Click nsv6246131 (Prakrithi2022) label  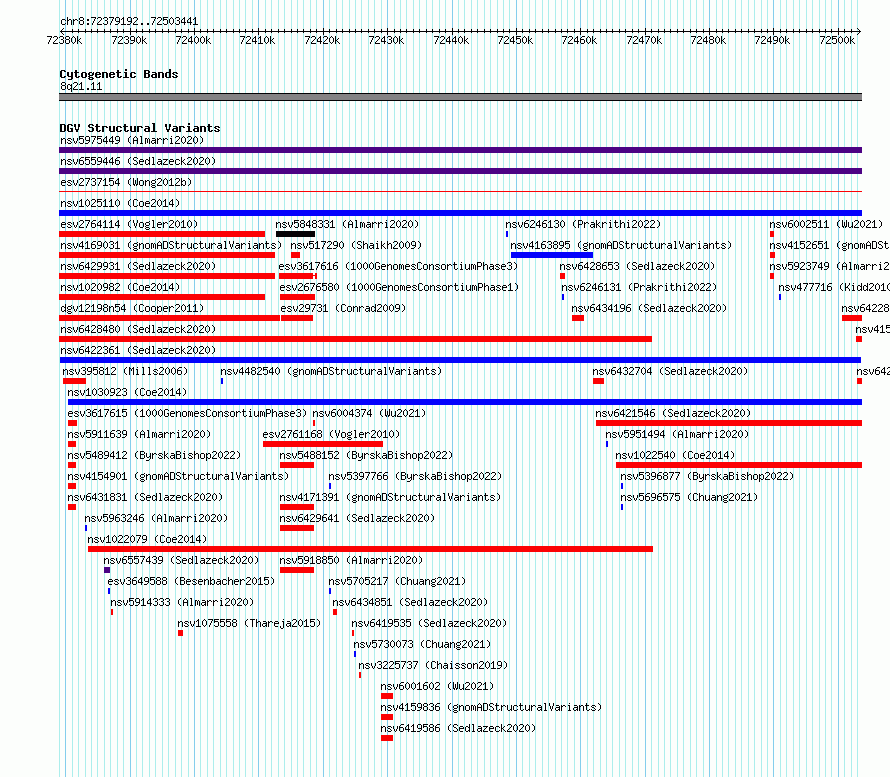pos(639,287)
